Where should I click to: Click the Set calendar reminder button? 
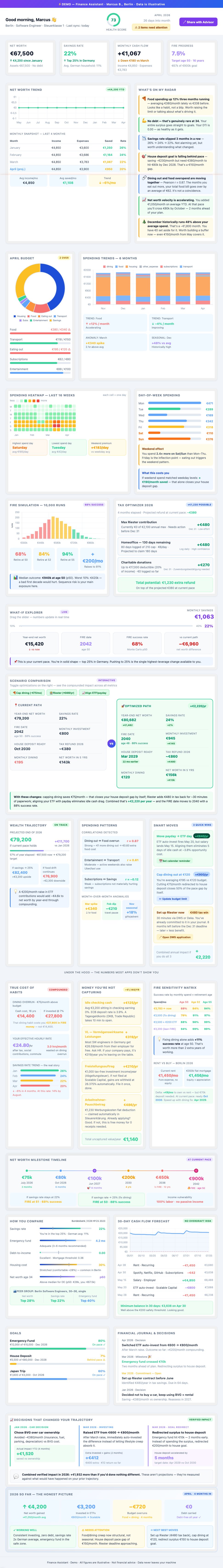tap(175, 861)
